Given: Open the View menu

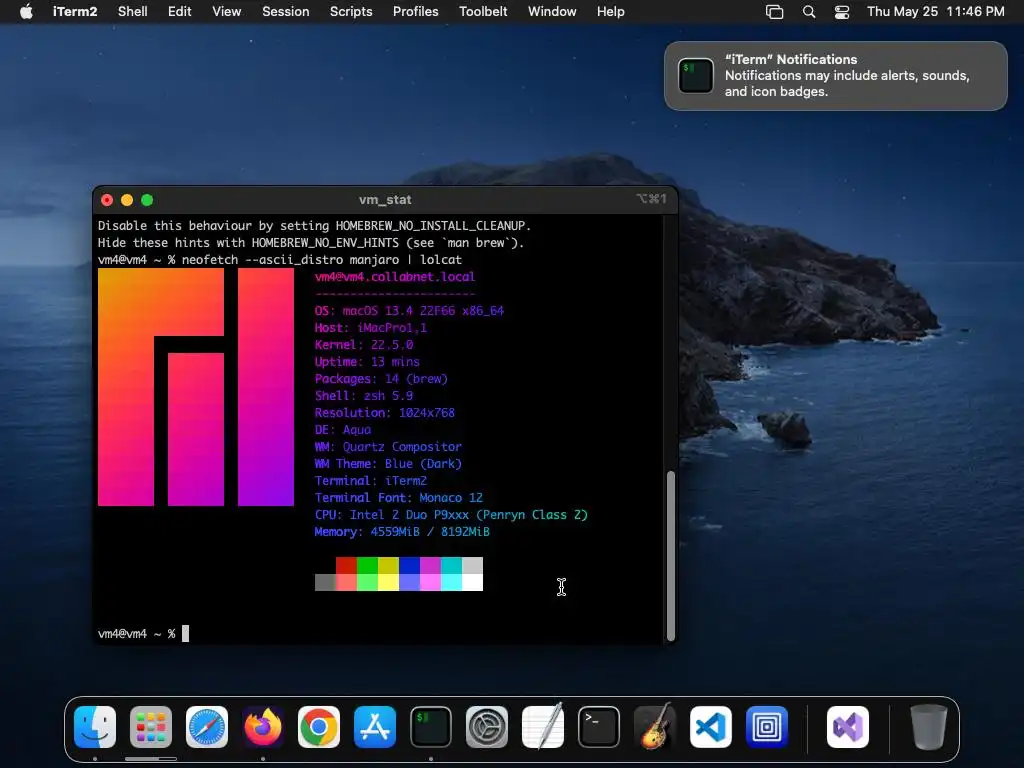Looking at the screenshot, I should point(227,11).
